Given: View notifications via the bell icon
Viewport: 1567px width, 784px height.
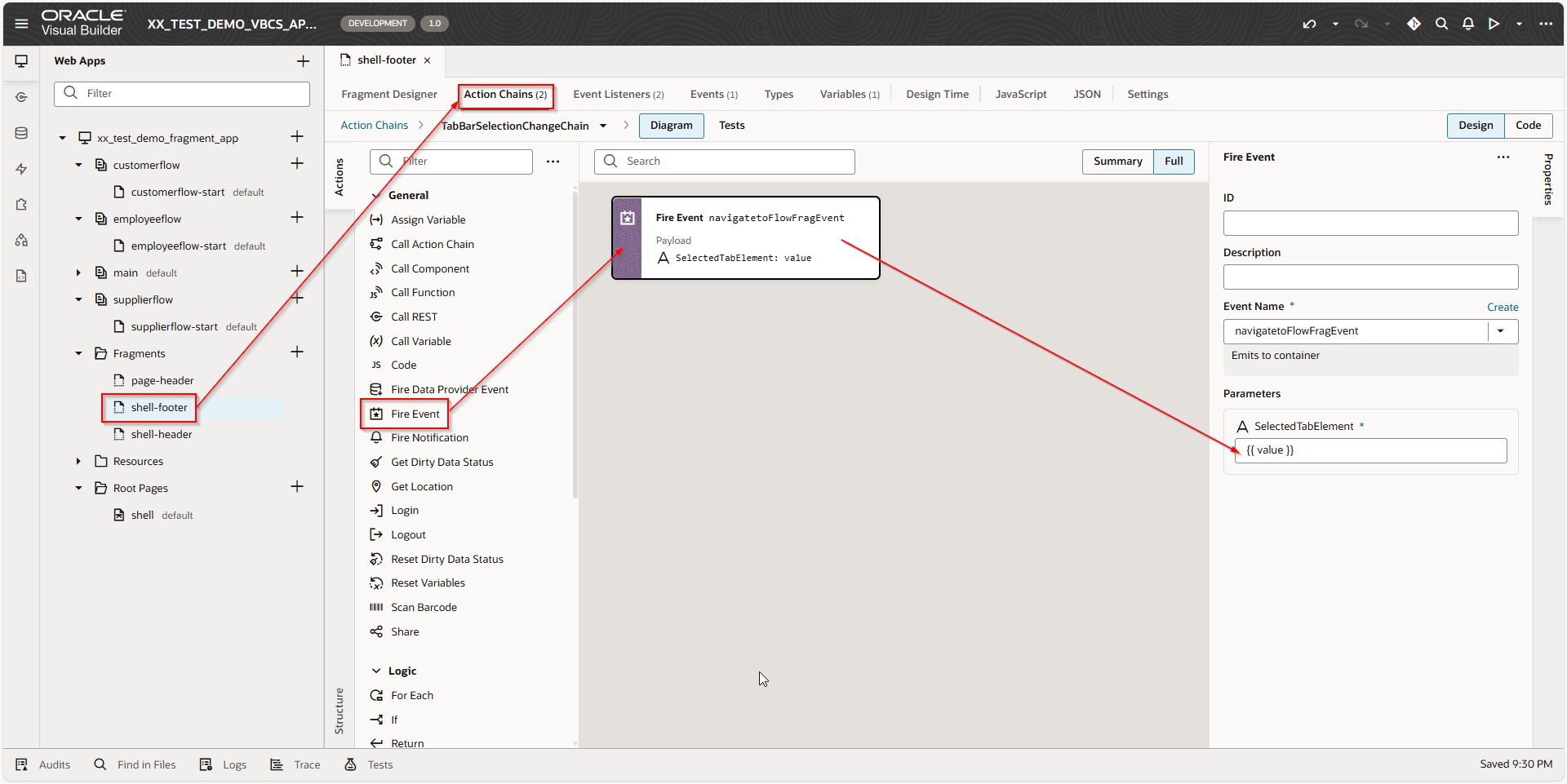Looking at the screenshot, I should 1467,24.
